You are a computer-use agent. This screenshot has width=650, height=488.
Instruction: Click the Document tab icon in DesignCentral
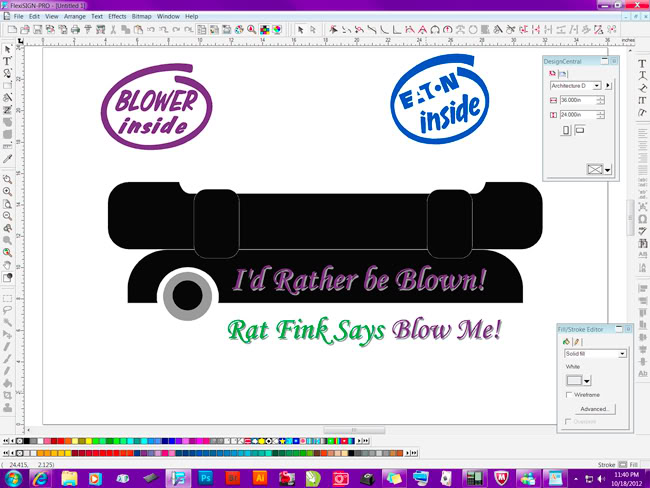coord(563,74)
